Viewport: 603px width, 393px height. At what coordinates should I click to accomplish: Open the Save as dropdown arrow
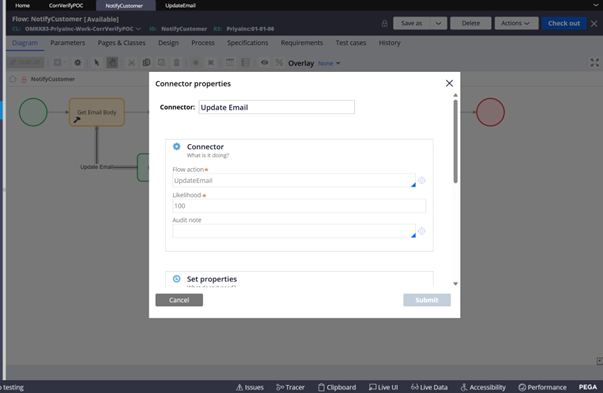pyautogui.click(x=438, y=23)
